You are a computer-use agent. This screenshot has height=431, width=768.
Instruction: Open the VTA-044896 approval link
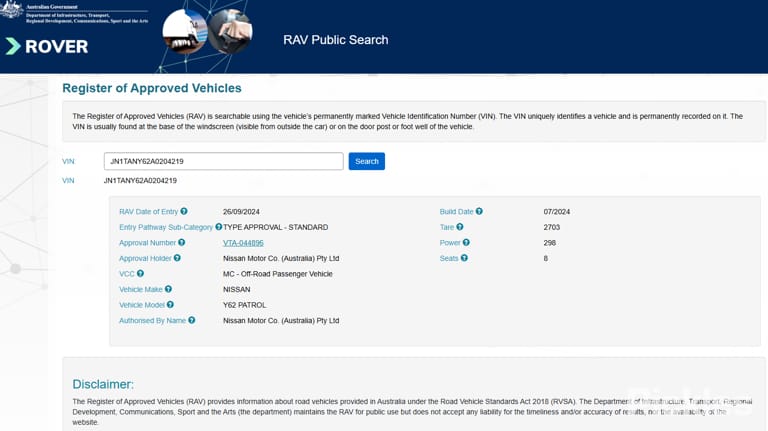pyautogui.click(x=243, y=243)
